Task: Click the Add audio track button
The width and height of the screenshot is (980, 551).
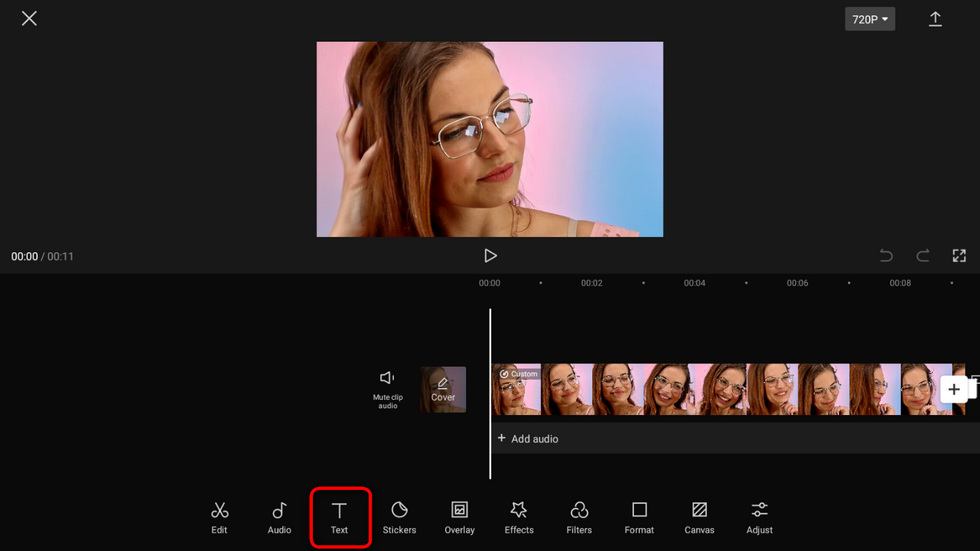Action: point(528,439)
